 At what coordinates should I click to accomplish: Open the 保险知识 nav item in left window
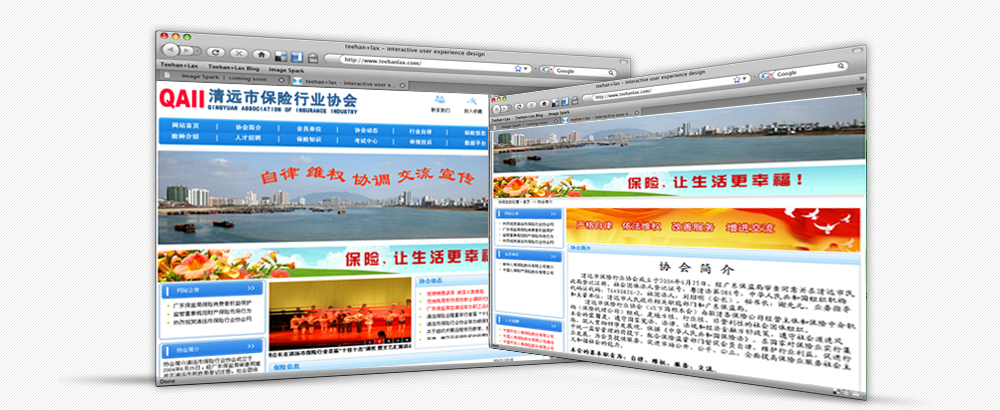tap(309, 139)
